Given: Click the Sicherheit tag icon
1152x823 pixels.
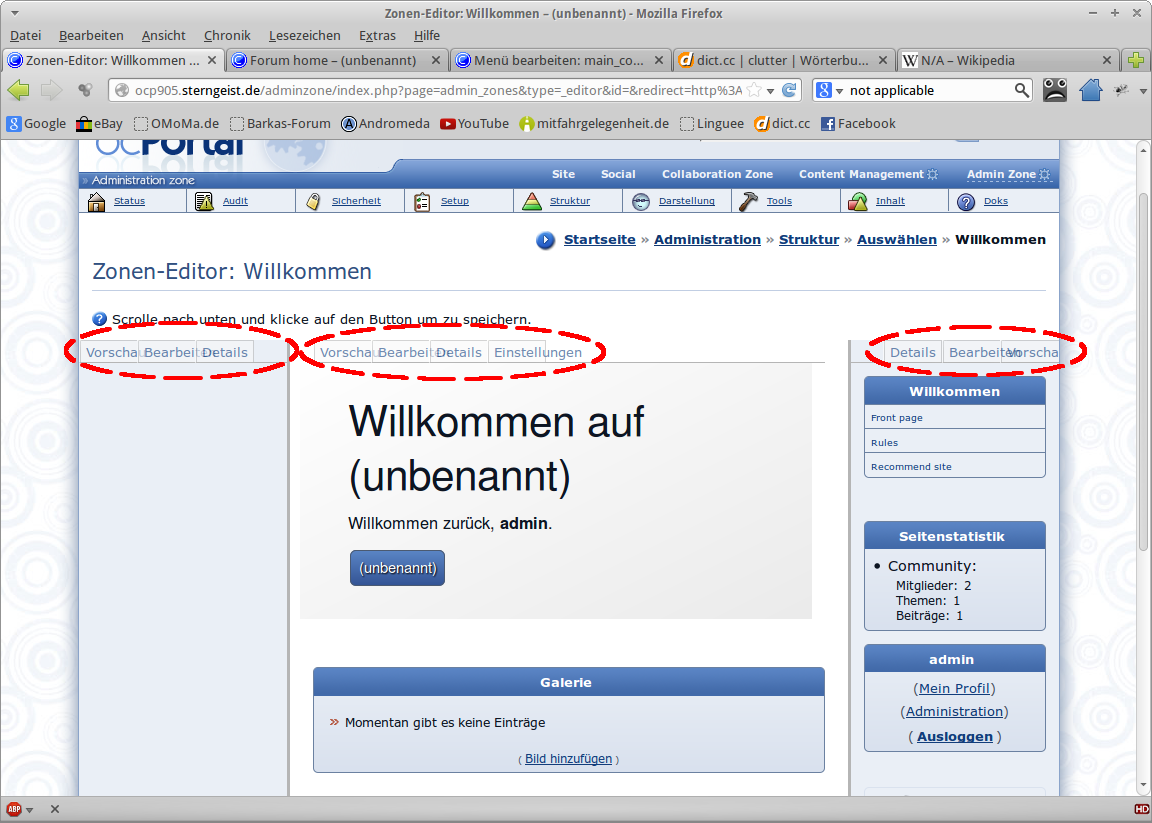Looking at the screenshot, I should (x=314, y=201).
